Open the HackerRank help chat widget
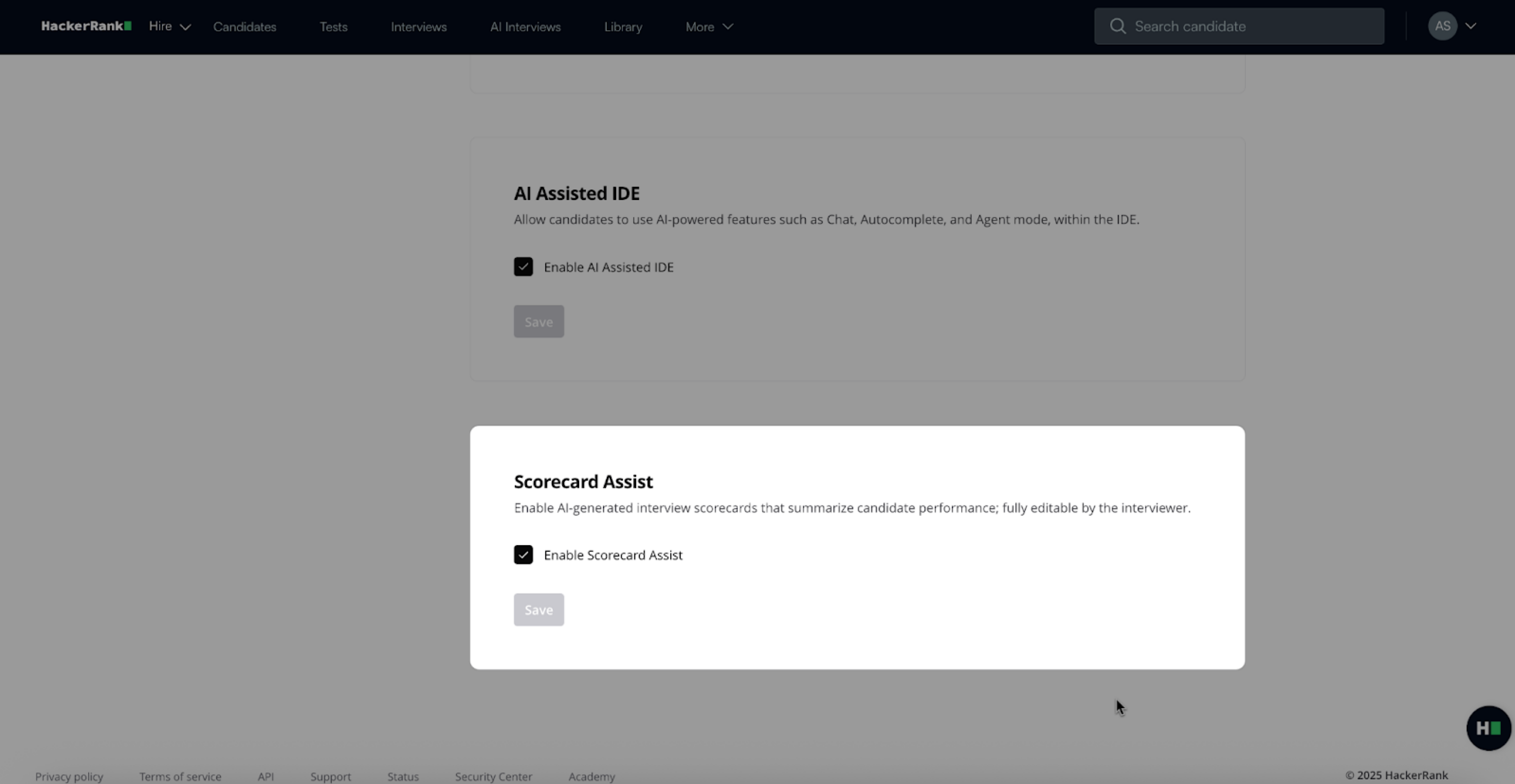The width and height of the screenshot is (1515, 784). click(1488, 728)
